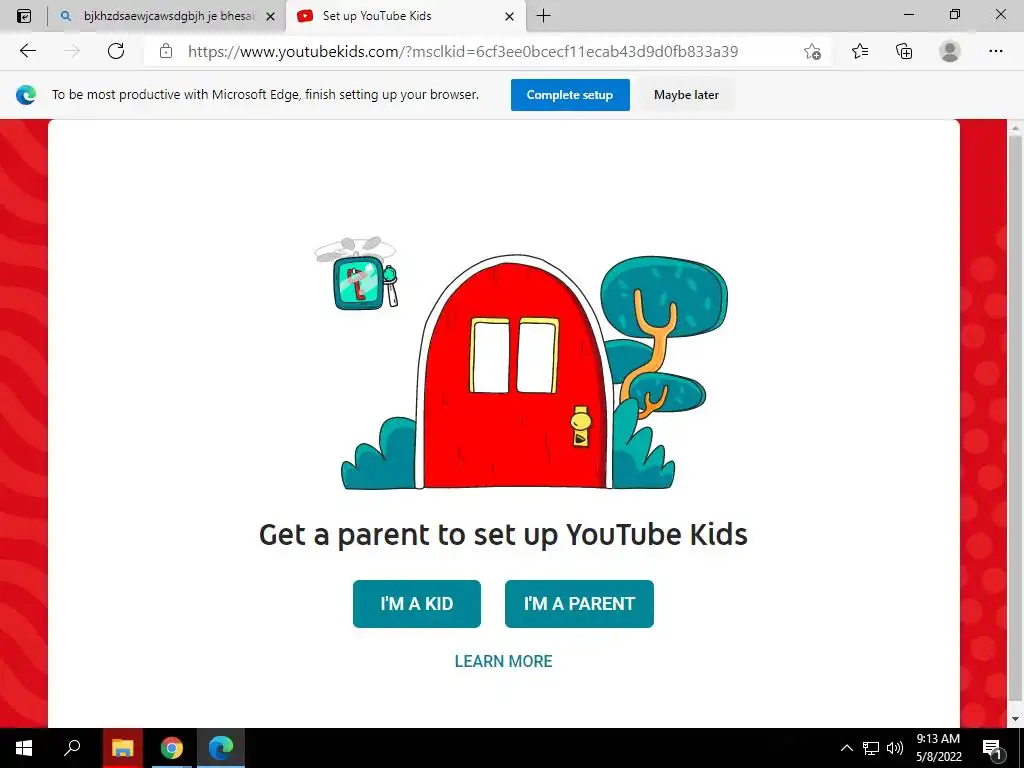The height and width of the screenshot is (768, 1024).
Task: Open the Collections icon
Action: [904, 51]
